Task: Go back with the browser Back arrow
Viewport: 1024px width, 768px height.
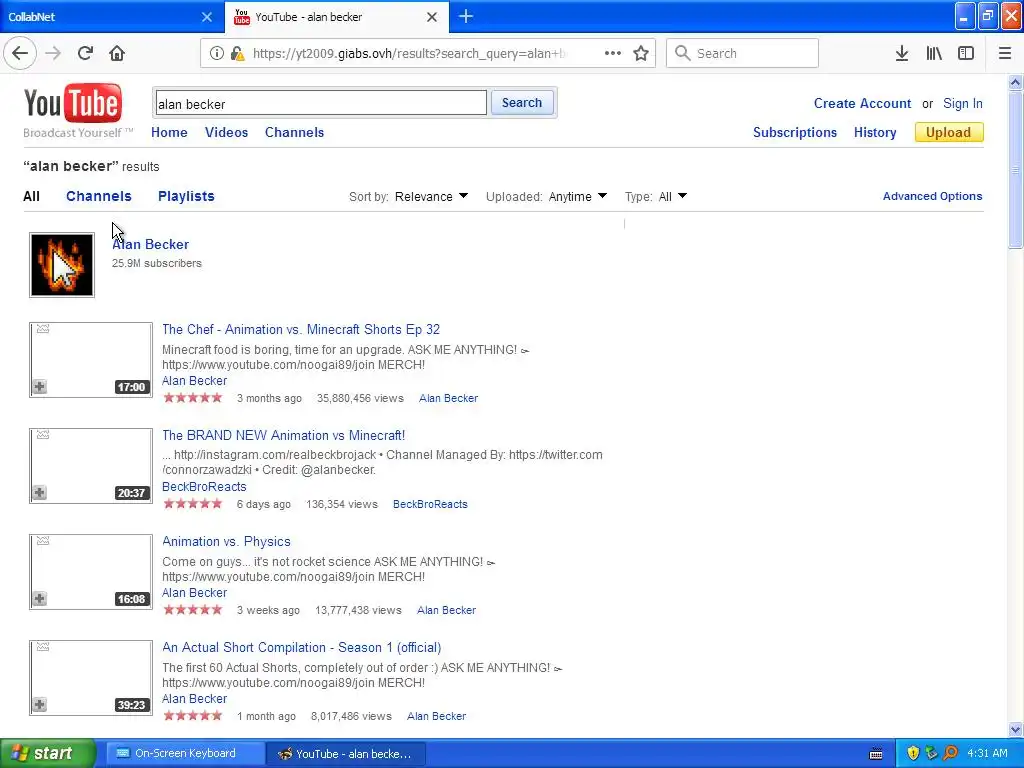Action: coord(20,53)
